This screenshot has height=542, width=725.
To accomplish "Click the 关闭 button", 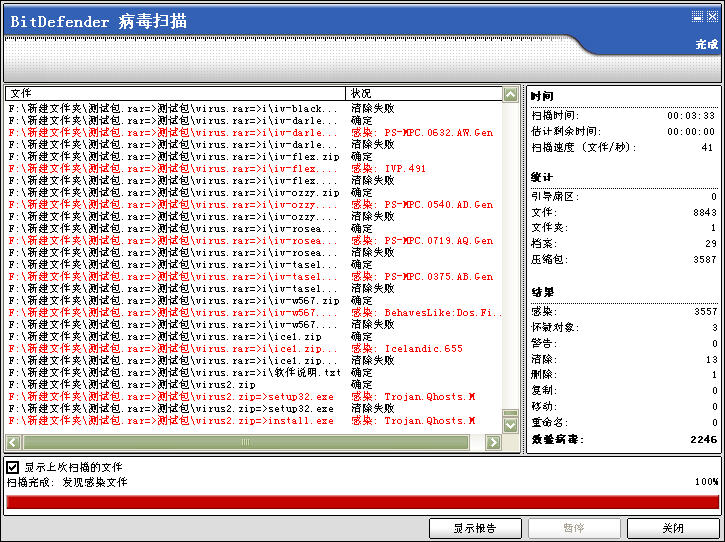I will 673,528.
